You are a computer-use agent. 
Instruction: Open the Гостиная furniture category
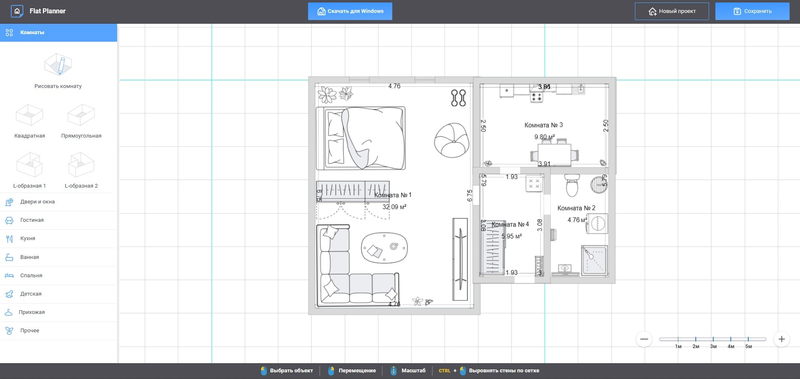point(58,220)
